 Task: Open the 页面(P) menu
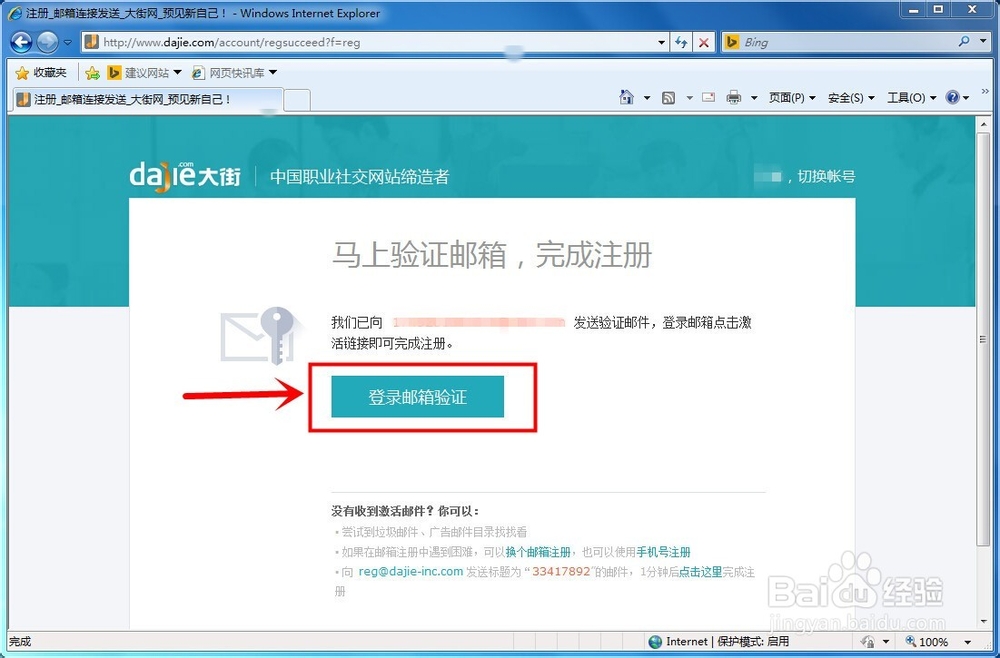792,98
